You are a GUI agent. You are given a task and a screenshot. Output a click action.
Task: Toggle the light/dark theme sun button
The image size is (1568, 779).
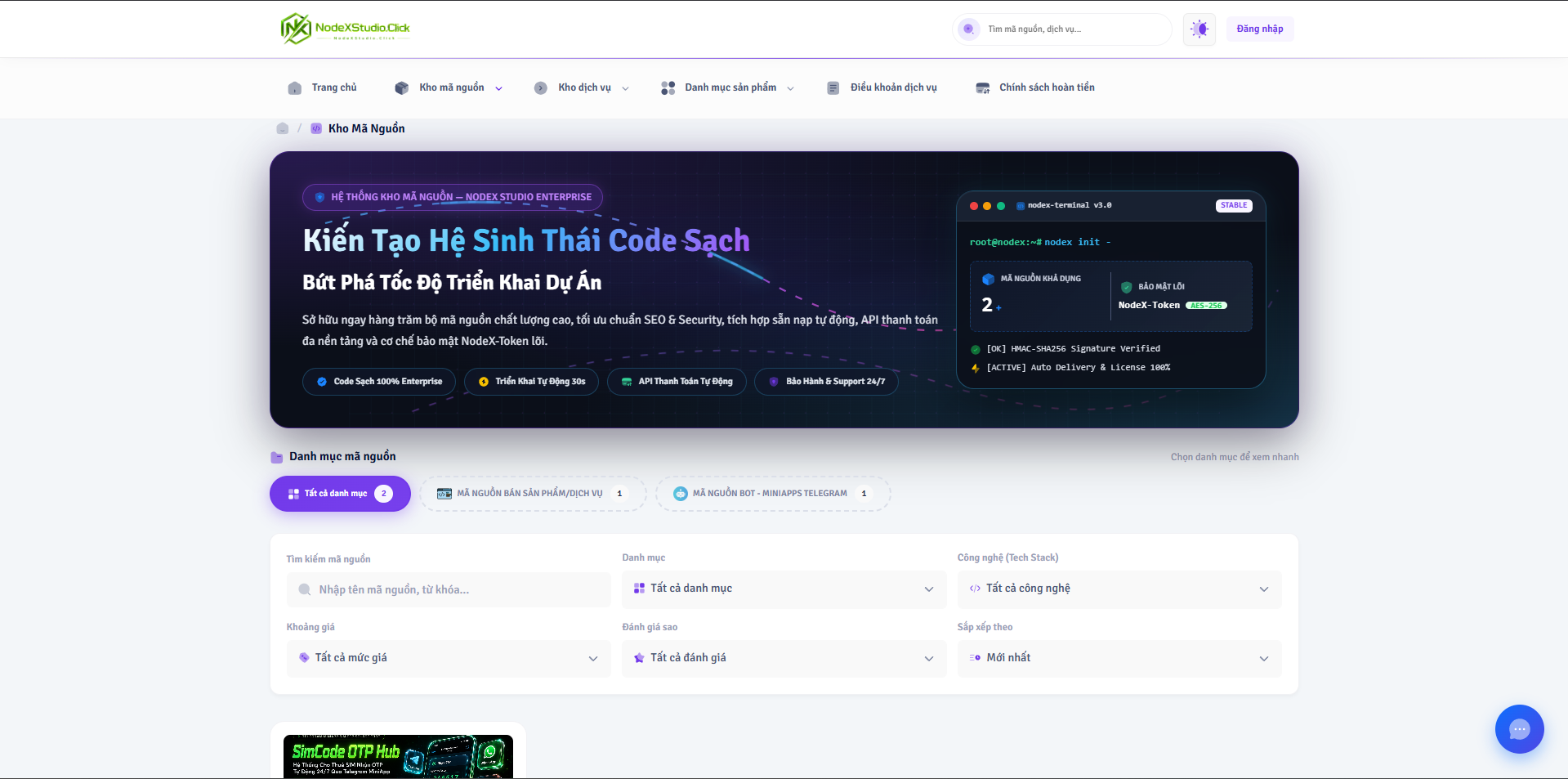click(x=1199, y=29)
